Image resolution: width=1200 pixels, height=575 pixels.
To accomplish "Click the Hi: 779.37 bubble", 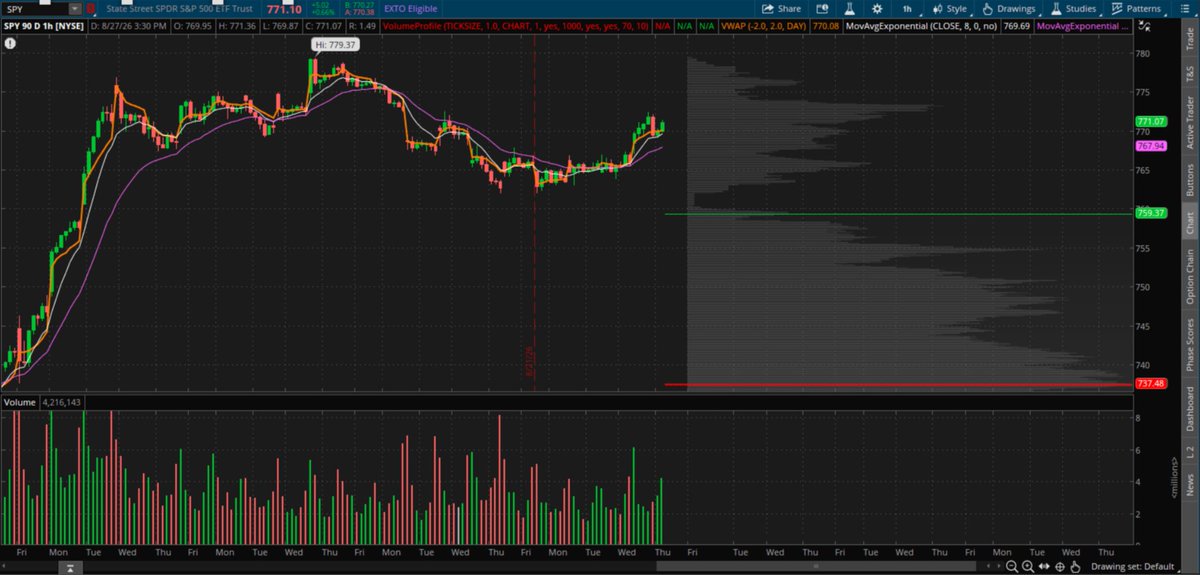I will pyautogui.click(x=335, y=45).
